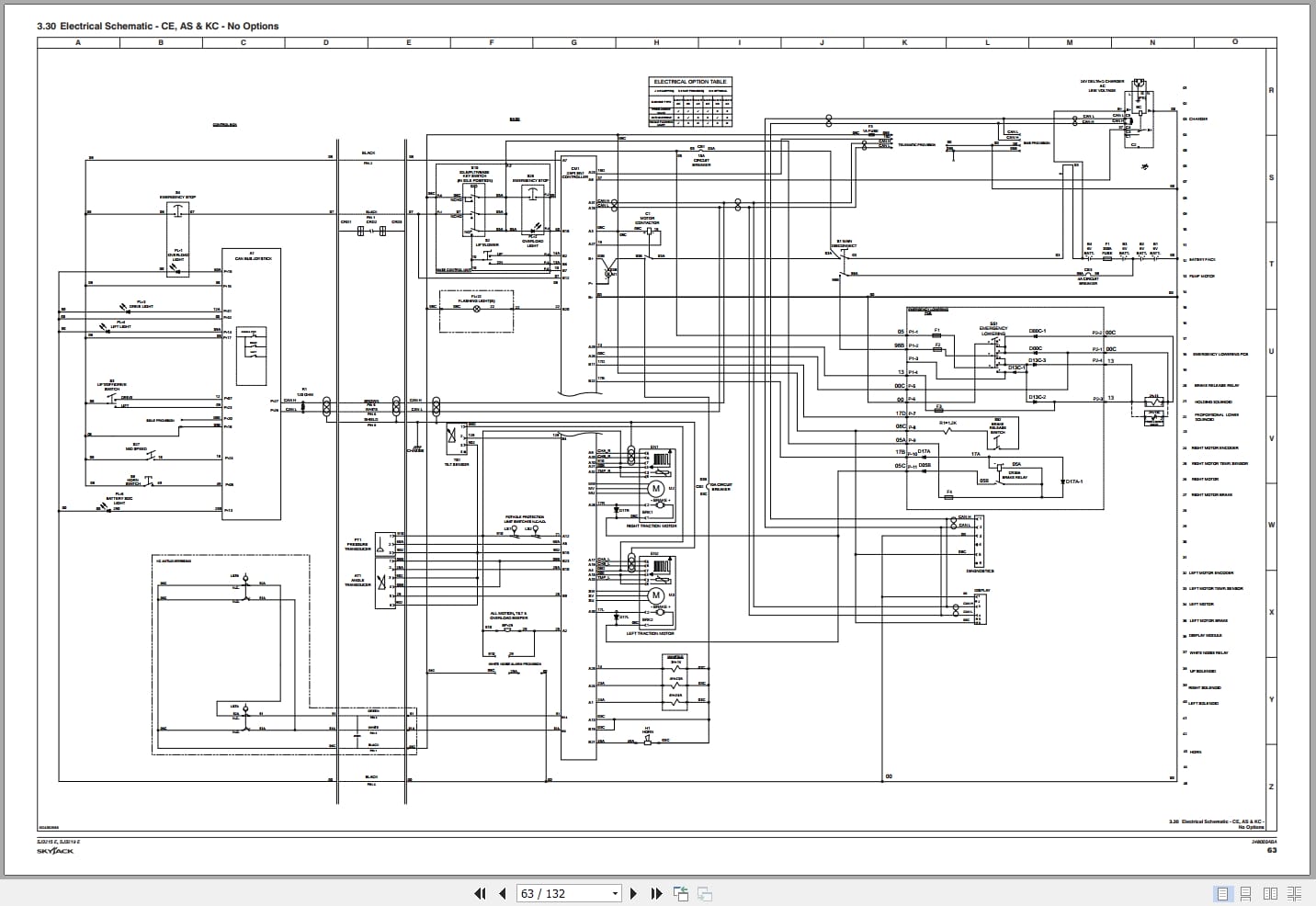Select continuous scrolling page view
Viewport: 1316px width, 906px height.
(x=1246, y=893)
